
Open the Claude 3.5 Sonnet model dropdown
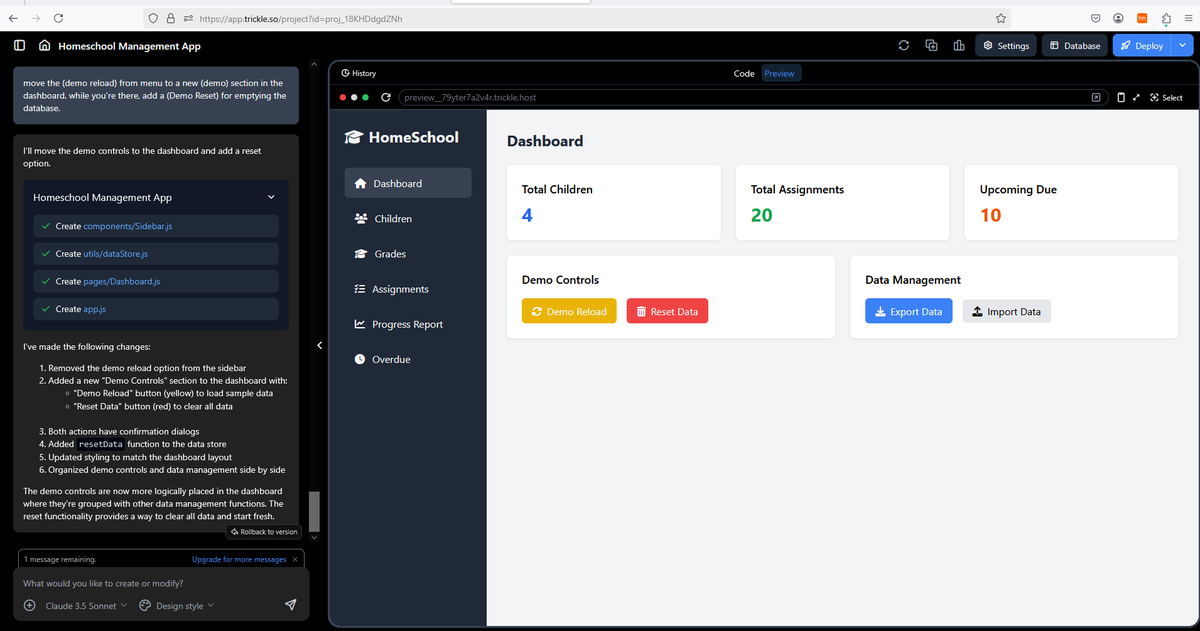(x=86, y=605)
